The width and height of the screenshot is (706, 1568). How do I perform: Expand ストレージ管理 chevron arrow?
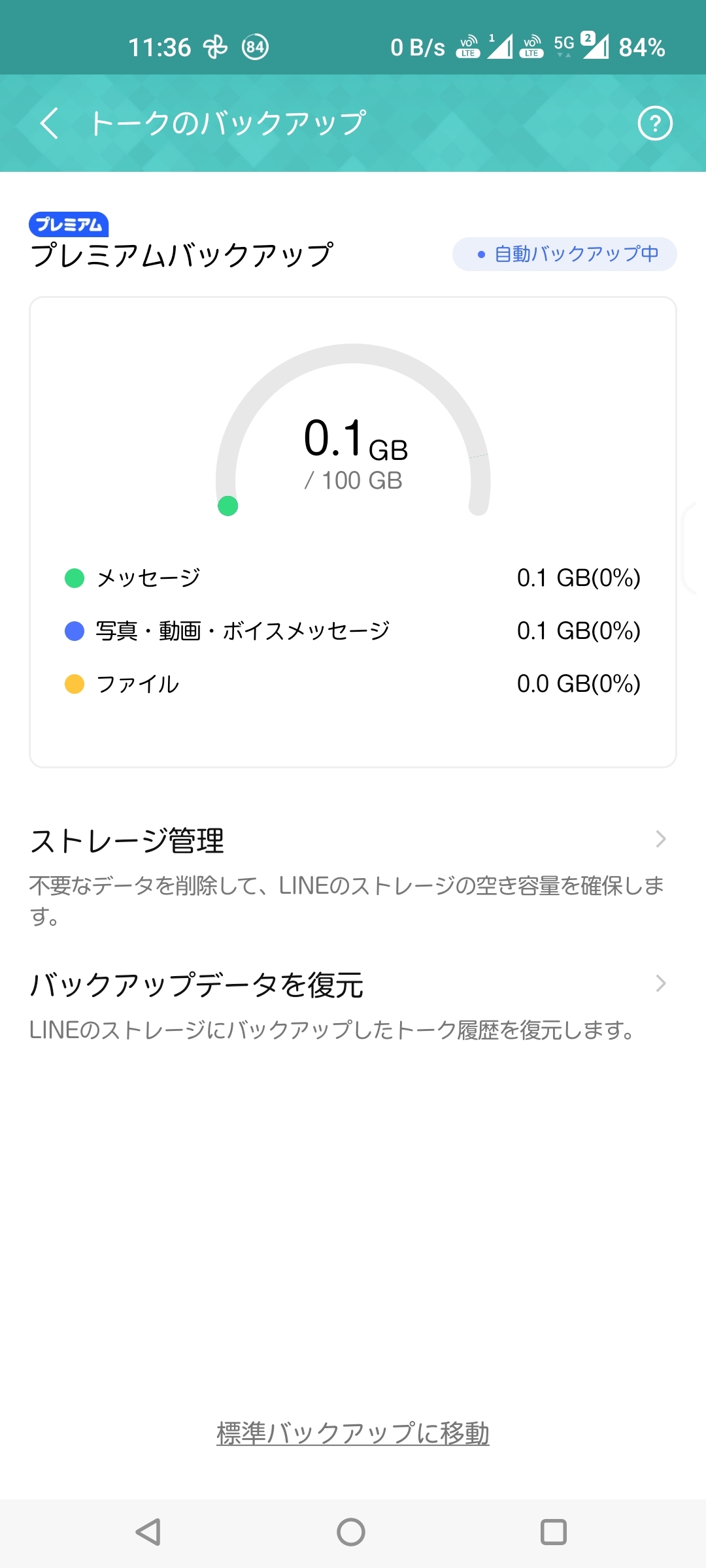[x=660, y=839]
